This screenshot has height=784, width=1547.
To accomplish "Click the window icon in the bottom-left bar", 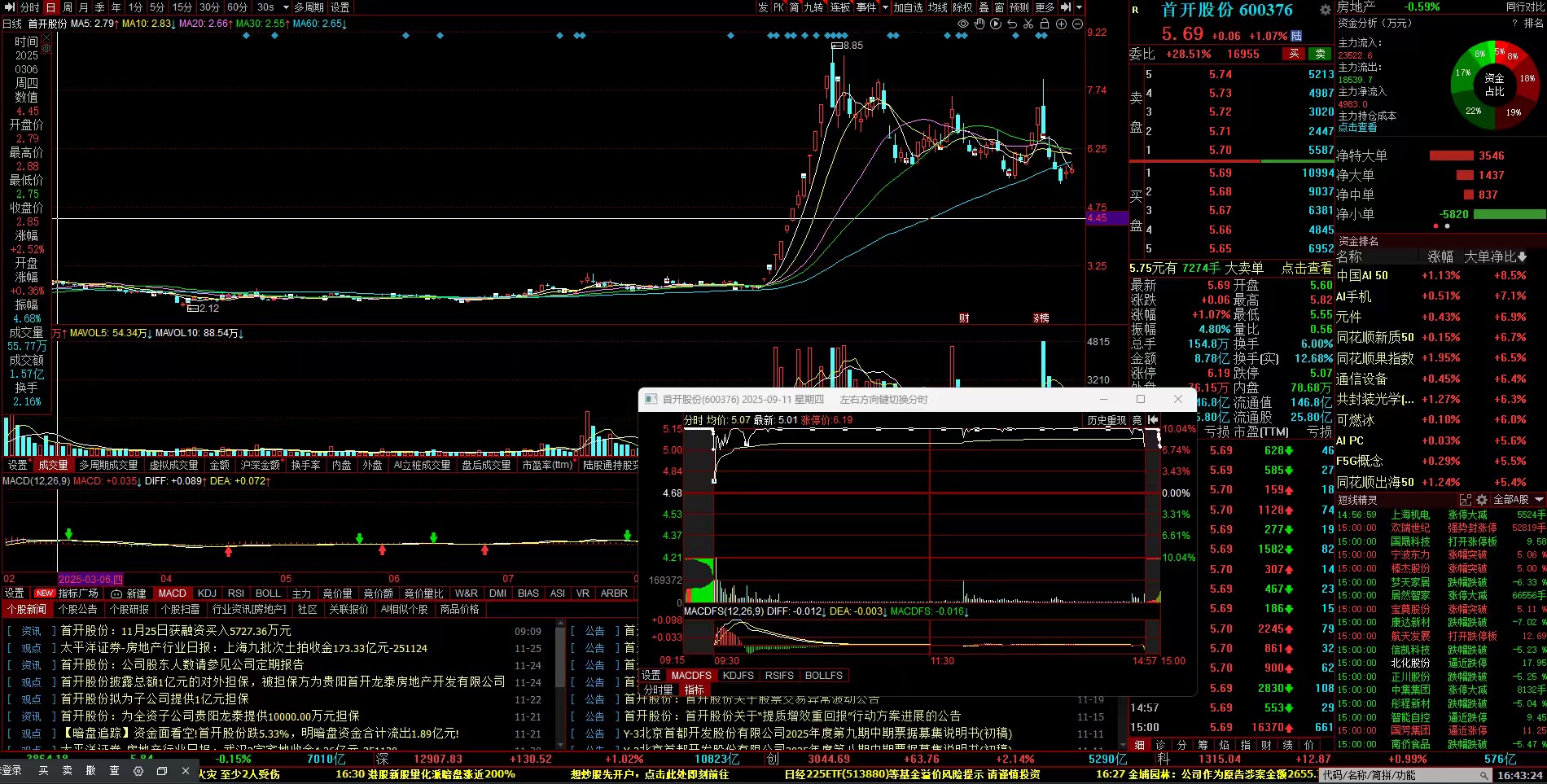I will tap(161, 770).
